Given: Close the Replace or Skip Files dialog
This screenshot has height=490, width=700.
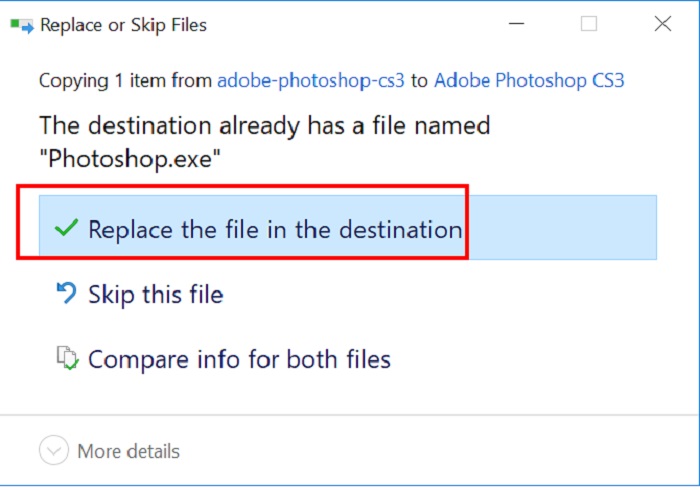Looking at the screenshot, I should coord(662,24).
